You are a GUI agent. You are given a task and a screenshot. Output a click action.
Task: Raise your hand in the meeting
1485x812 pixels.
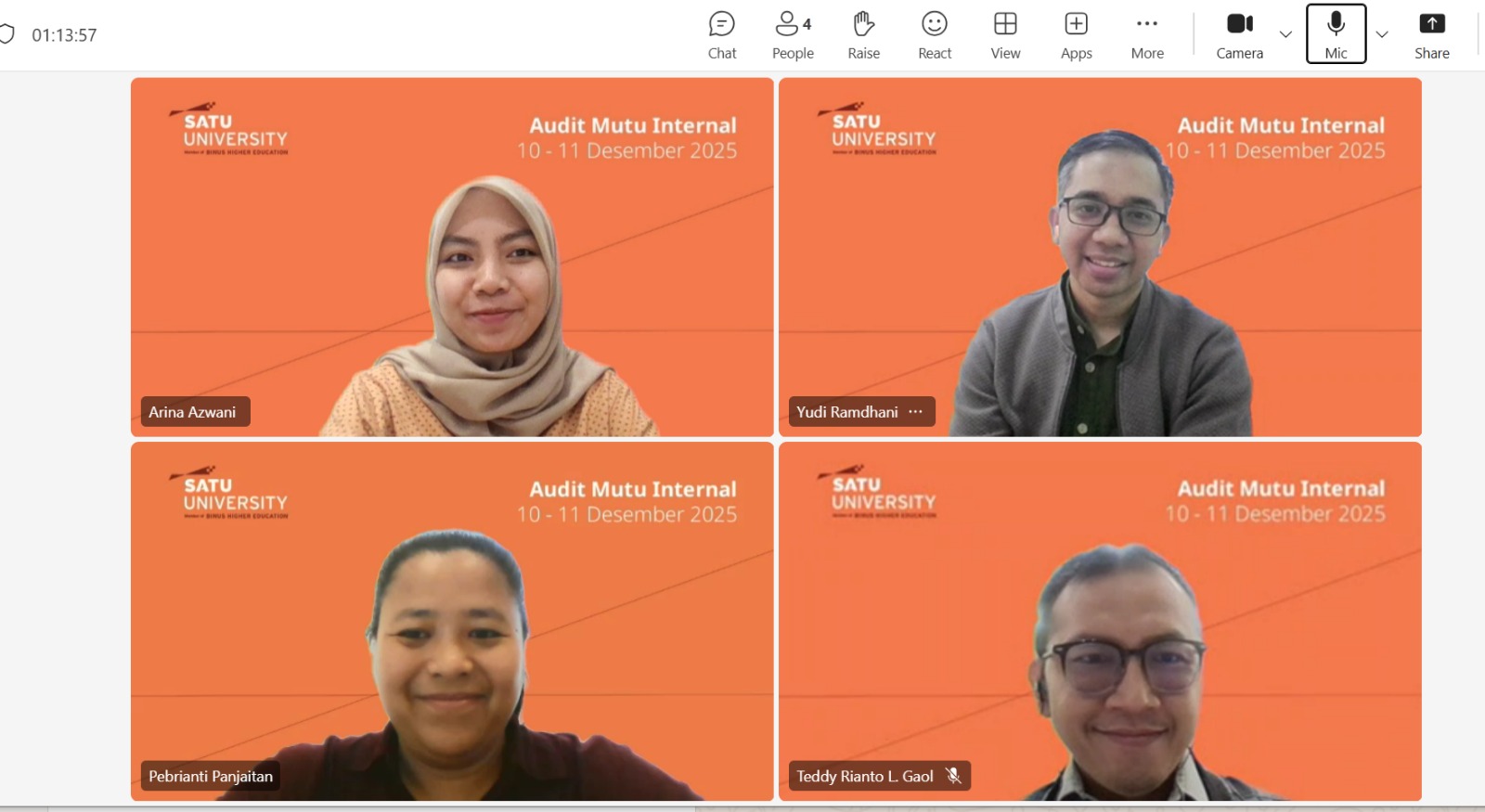(863, 35)
